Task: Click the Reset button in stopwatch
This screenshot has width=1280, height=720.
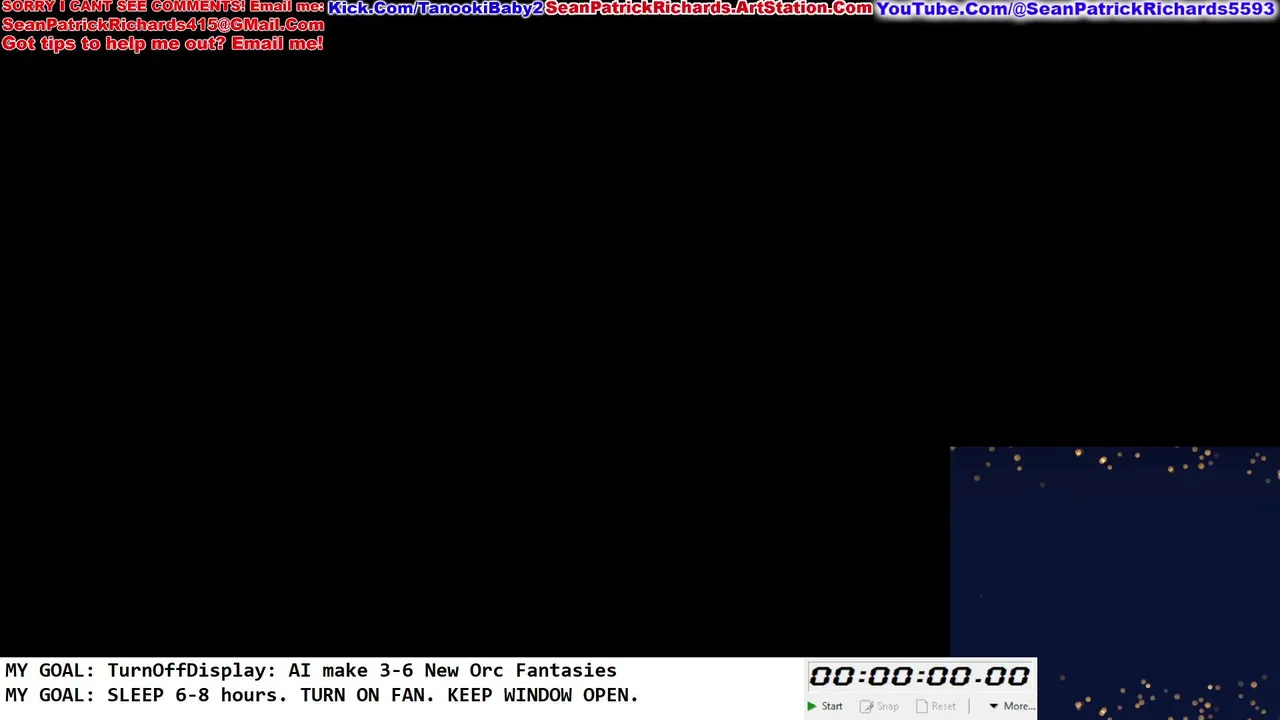Action: [x=936, y=706]
